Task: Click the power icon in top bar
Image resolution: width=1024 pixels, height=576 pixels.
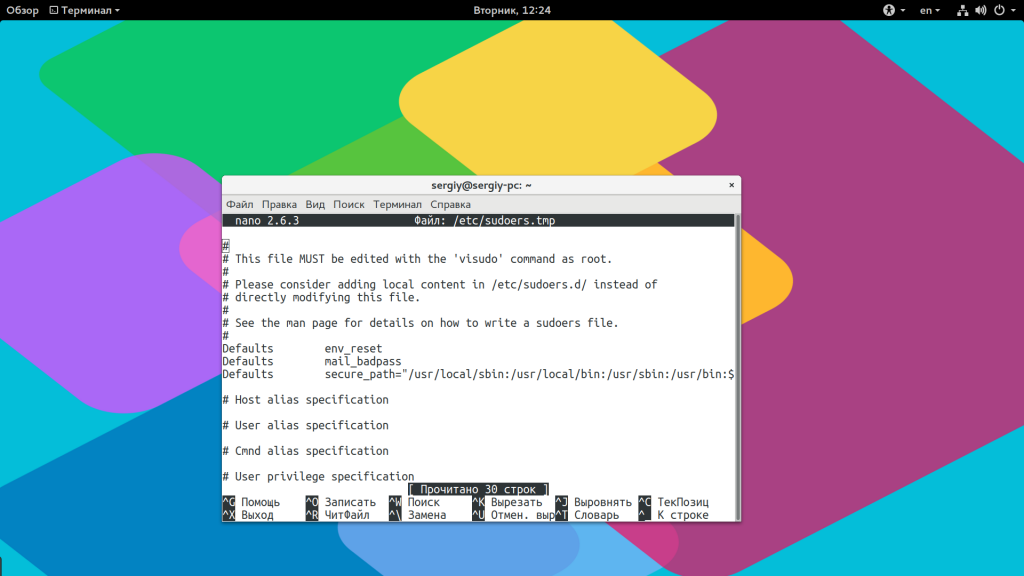Action: coord(998,10)
